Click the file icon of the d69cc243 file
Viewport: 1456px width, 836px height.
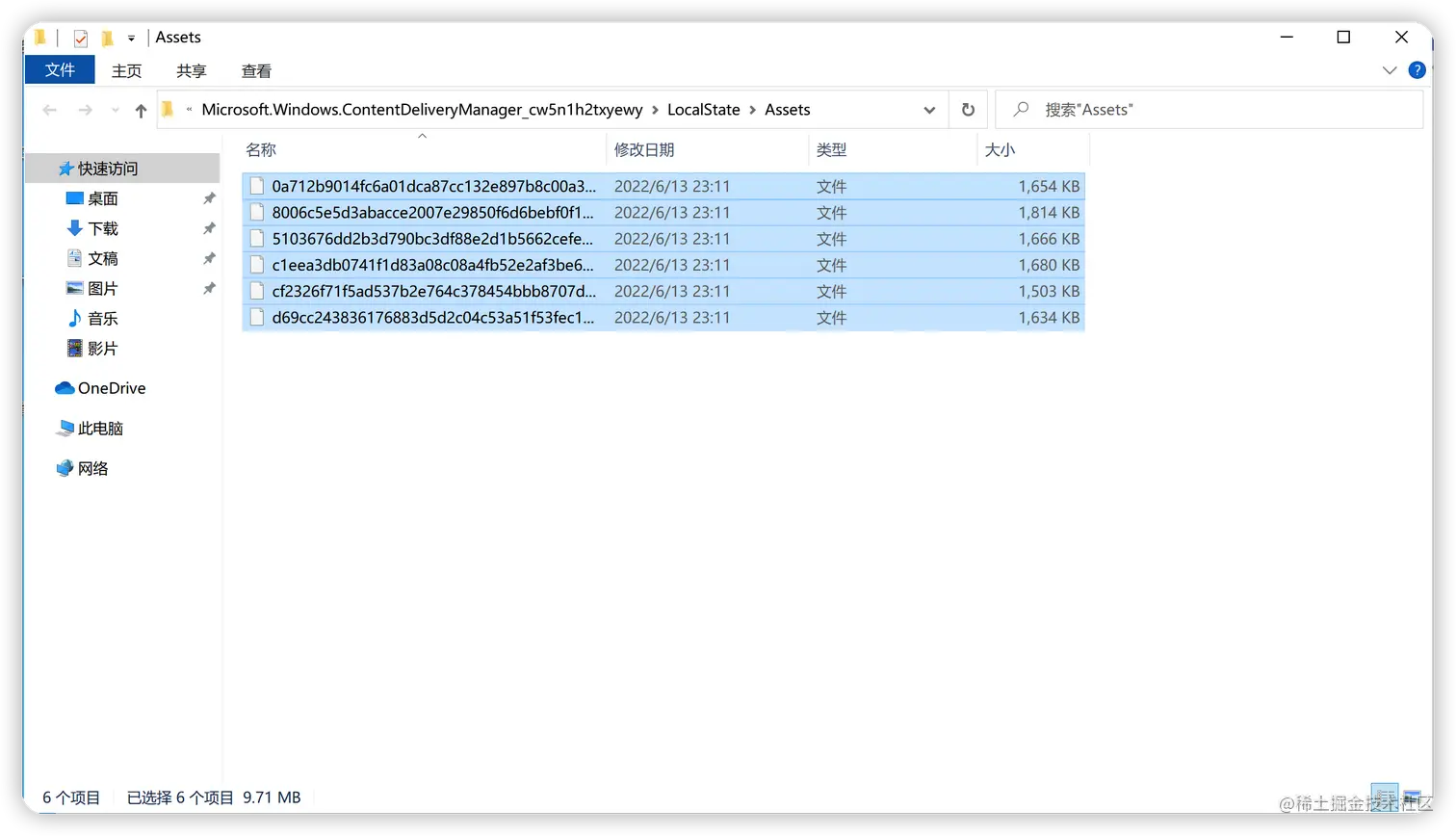click(257, 318)
